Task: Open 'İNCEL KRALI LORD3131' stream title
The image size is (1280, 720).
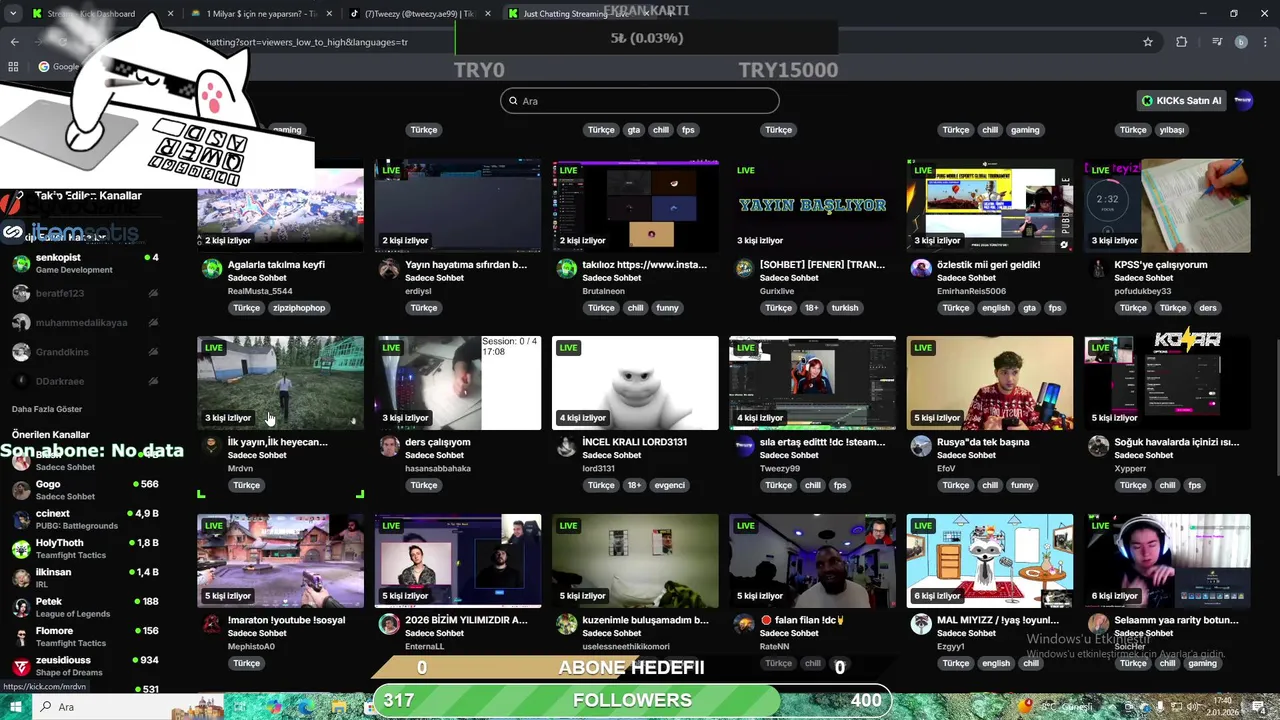Action: coord(634,442)
